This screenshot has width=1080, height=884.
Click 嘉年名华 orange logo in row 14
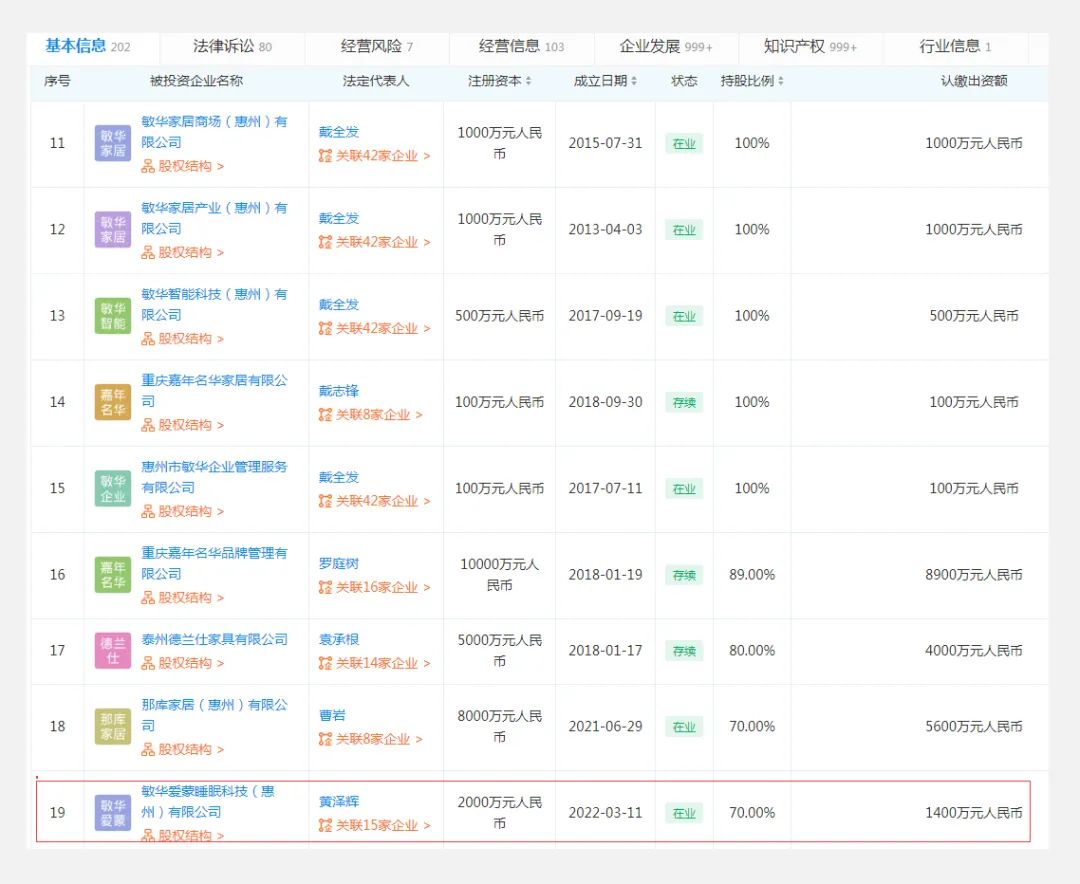pyautogui.click(x=112, y=402)
